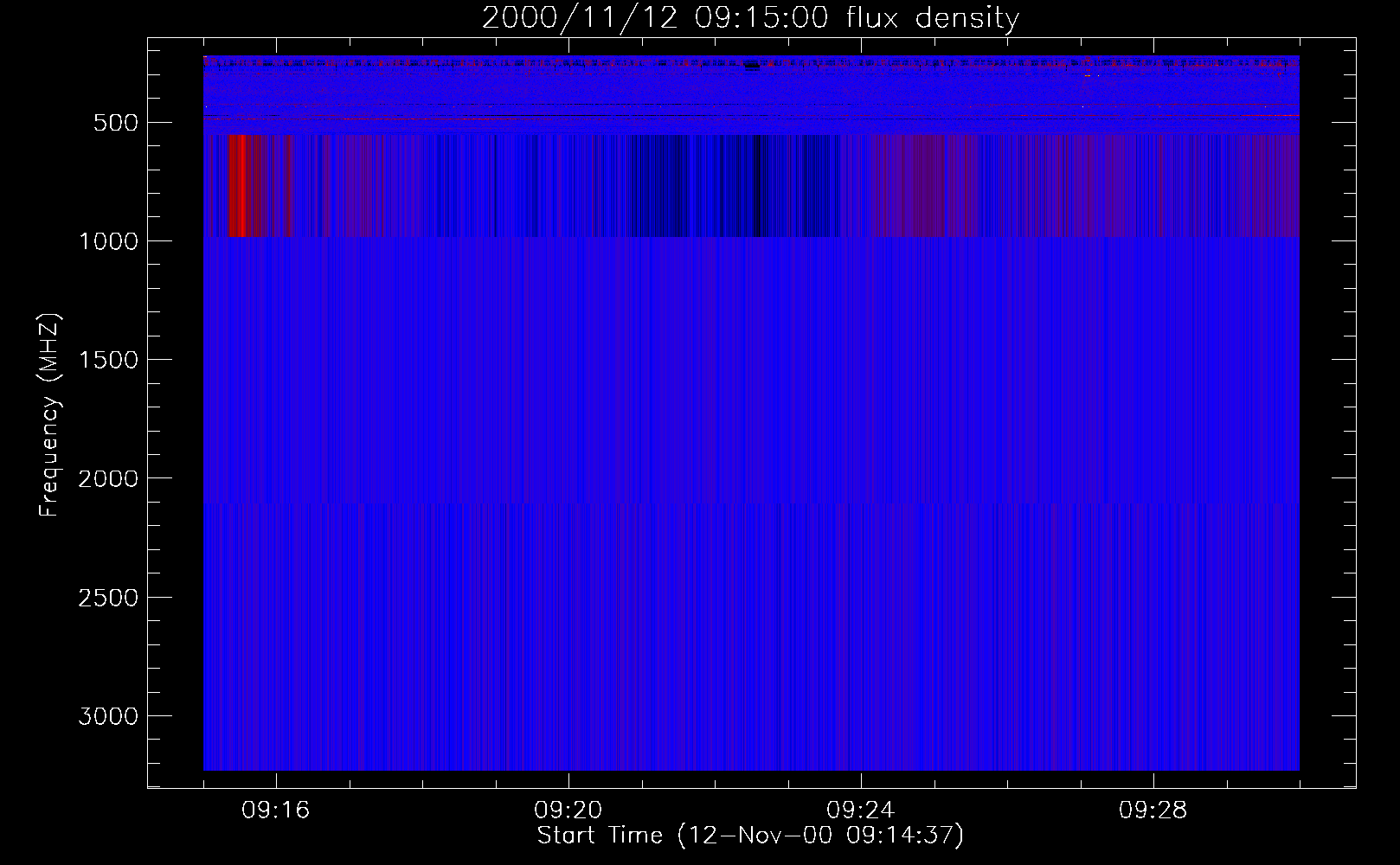Click the 09:16 time tick label
This screenshot has width=1400, height=865.
coord(276,811)
